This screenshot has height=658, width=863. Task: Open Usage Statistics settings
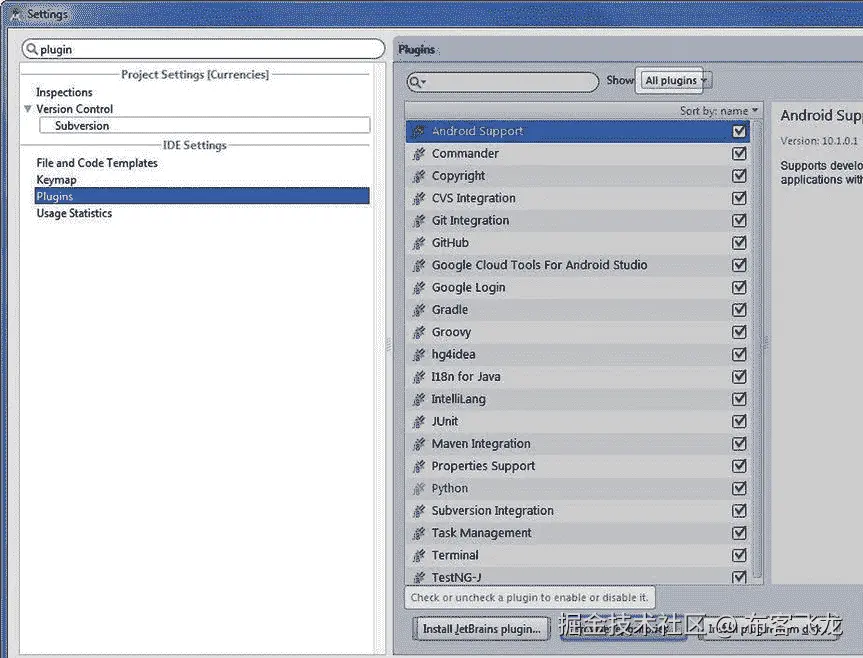tap(74, 213)
